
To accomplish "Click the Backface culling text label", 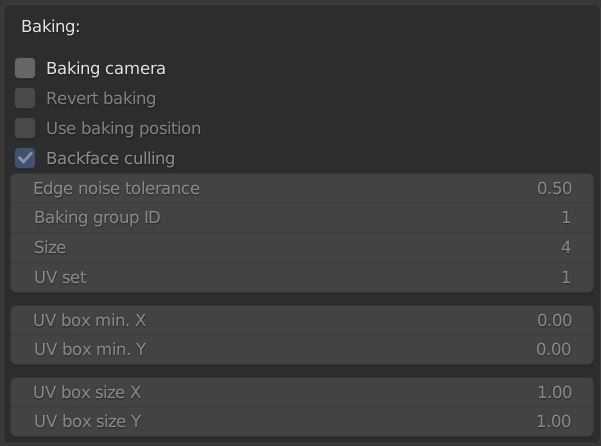I will (110, 158).
